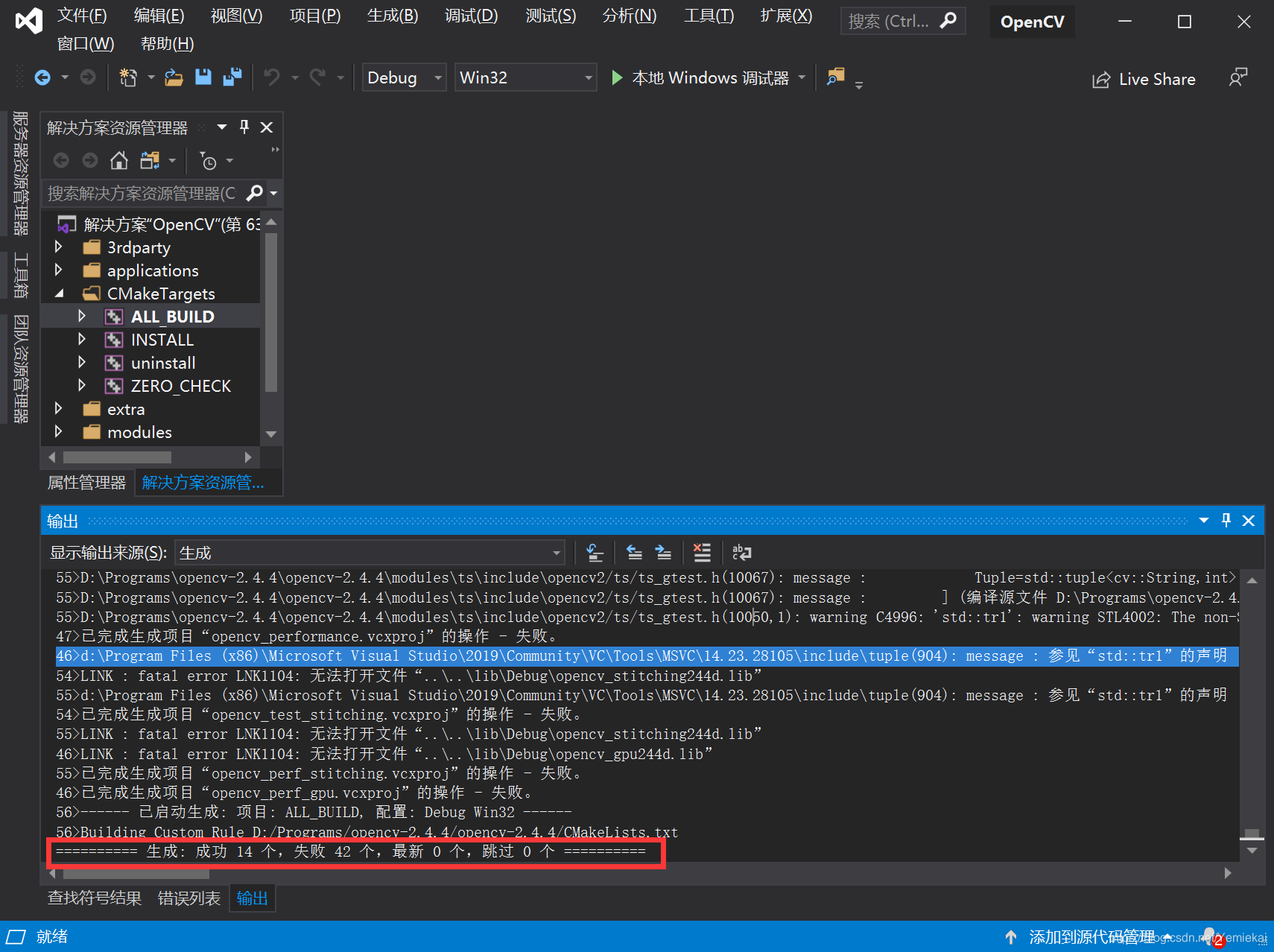
Task: Switch to the 属性管理器 tab
Action: click(x=86, y=483)
